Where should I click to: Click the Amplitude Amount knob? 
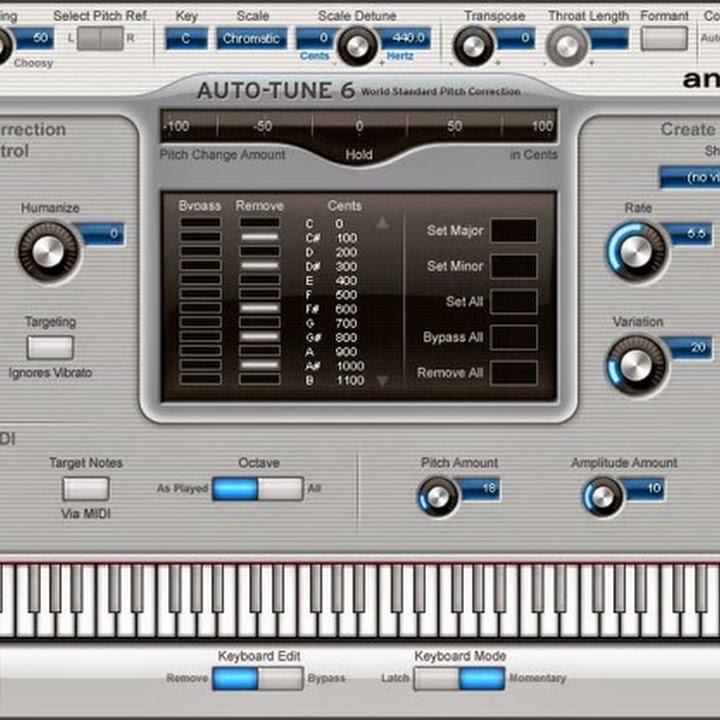(603, 497)
